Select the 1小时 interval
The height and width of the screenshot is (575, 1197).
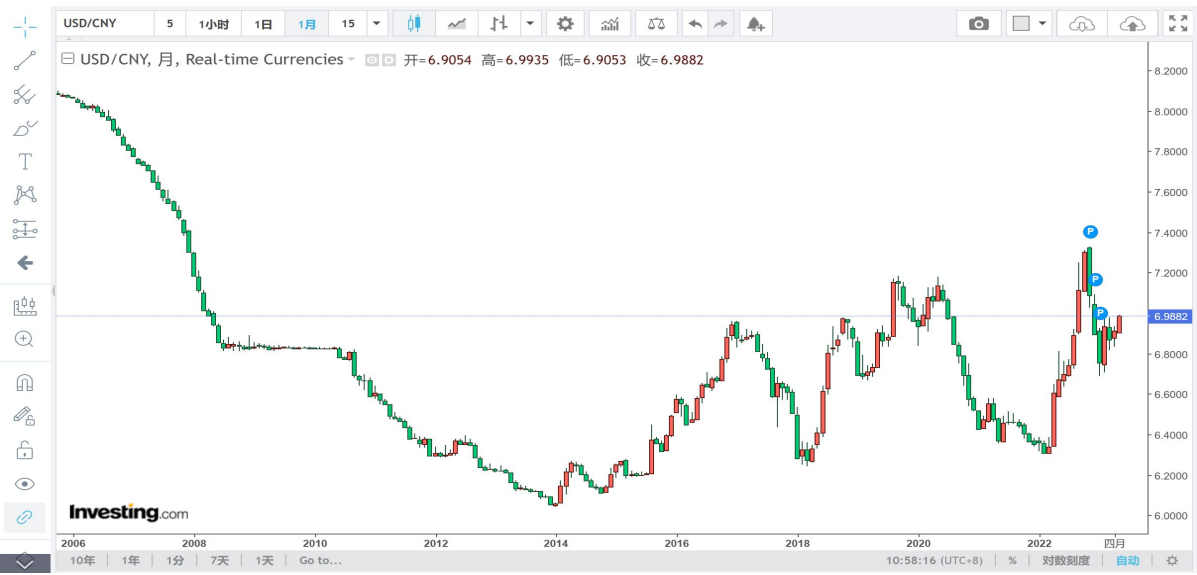[x=214, y=24]
